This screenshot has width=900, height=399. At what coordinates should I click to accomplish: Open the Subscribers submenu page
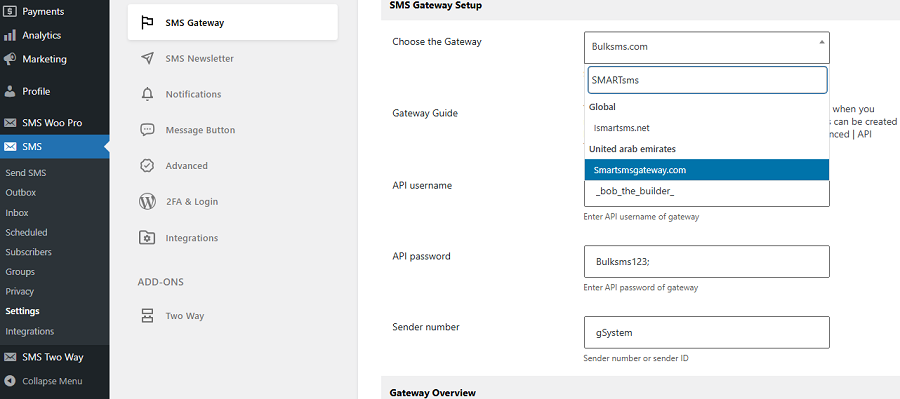tap(29, 252)
